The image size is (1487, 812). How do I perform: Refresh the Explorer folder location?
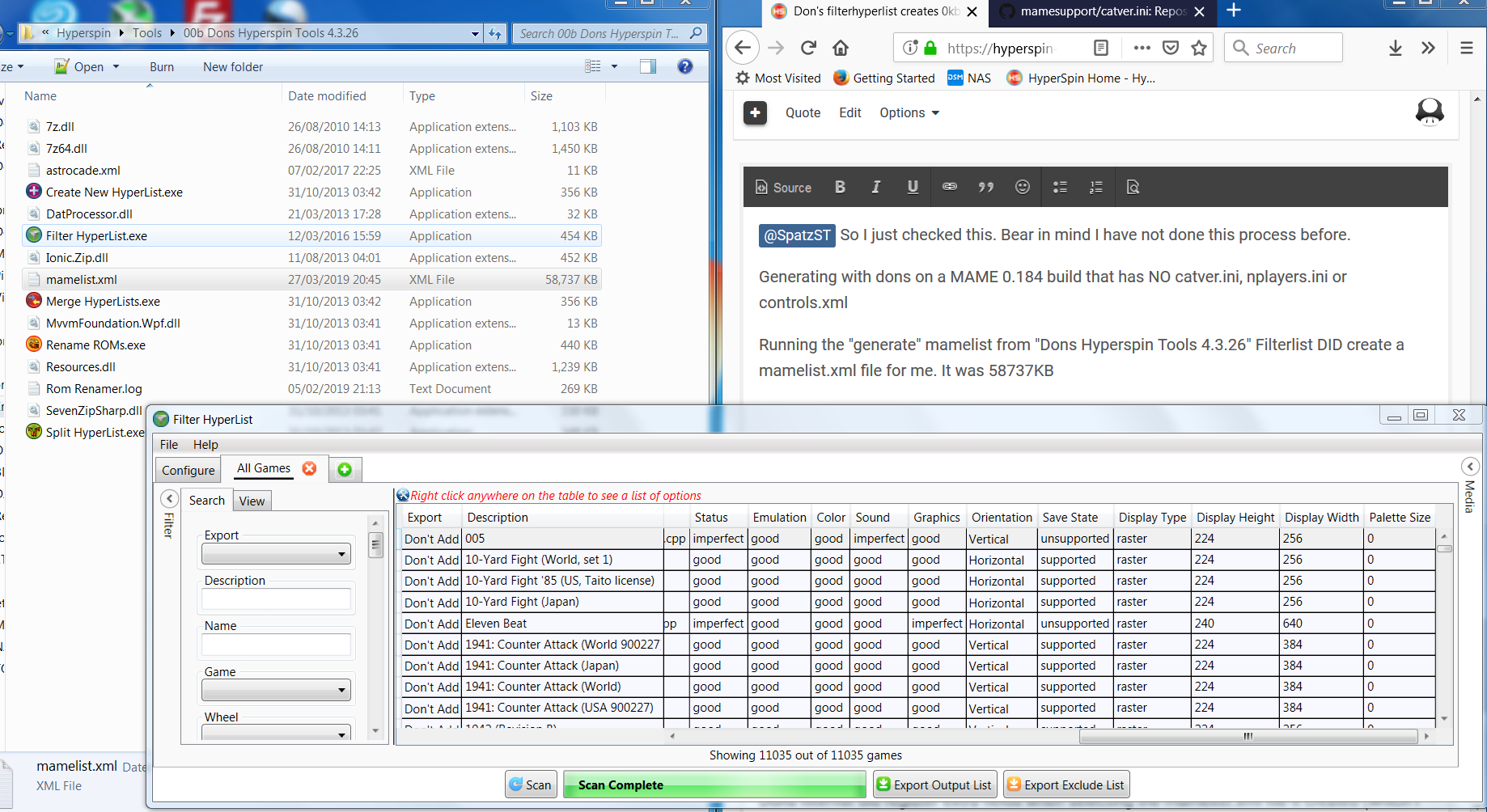(x=495, y=33)
